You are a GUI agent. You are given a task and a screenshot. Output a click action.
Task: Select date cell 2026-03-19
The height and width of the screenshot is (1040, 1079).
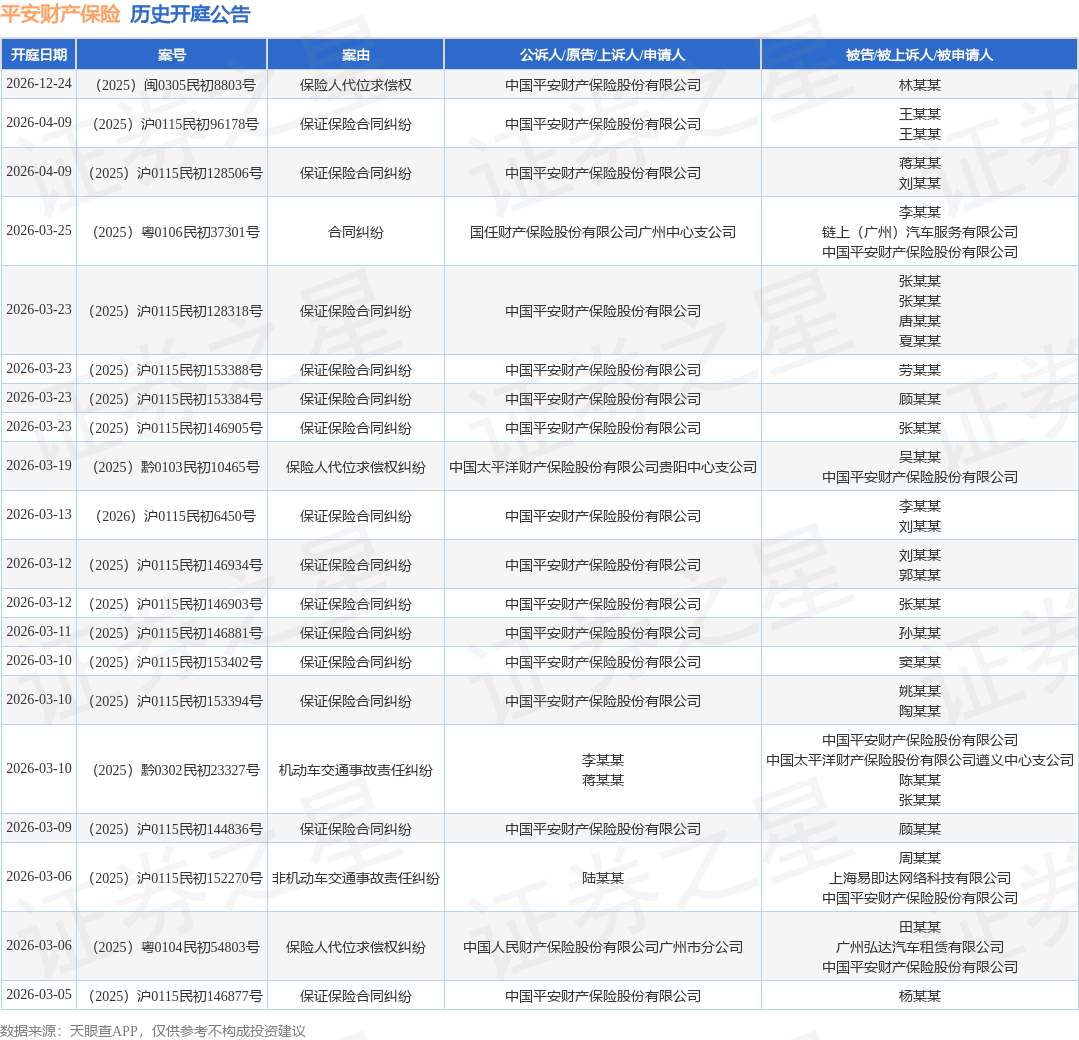tap(39, 466)
